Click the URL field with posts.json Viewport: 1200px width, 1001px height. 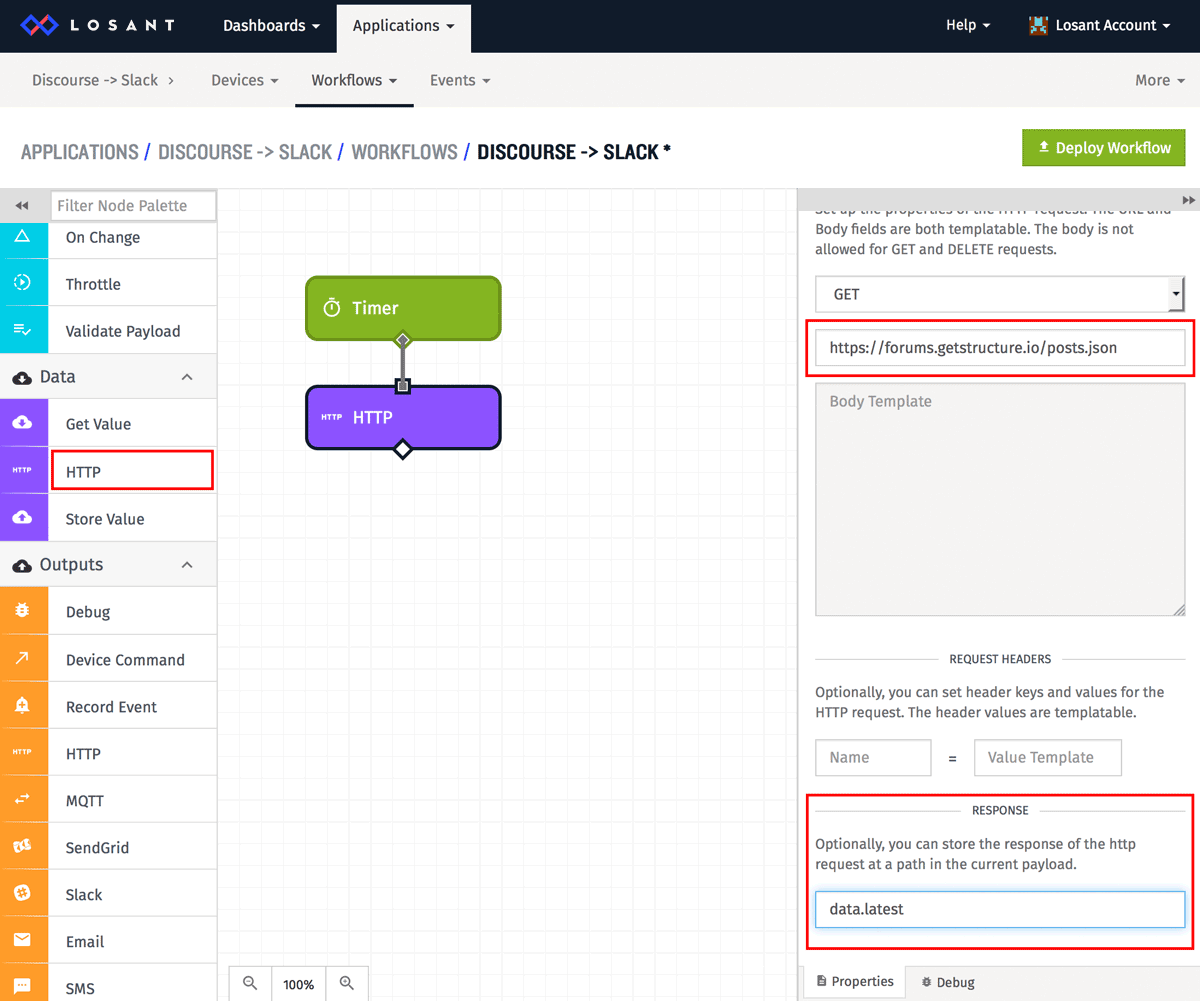pyautogui.click(x=1000, y=348)
